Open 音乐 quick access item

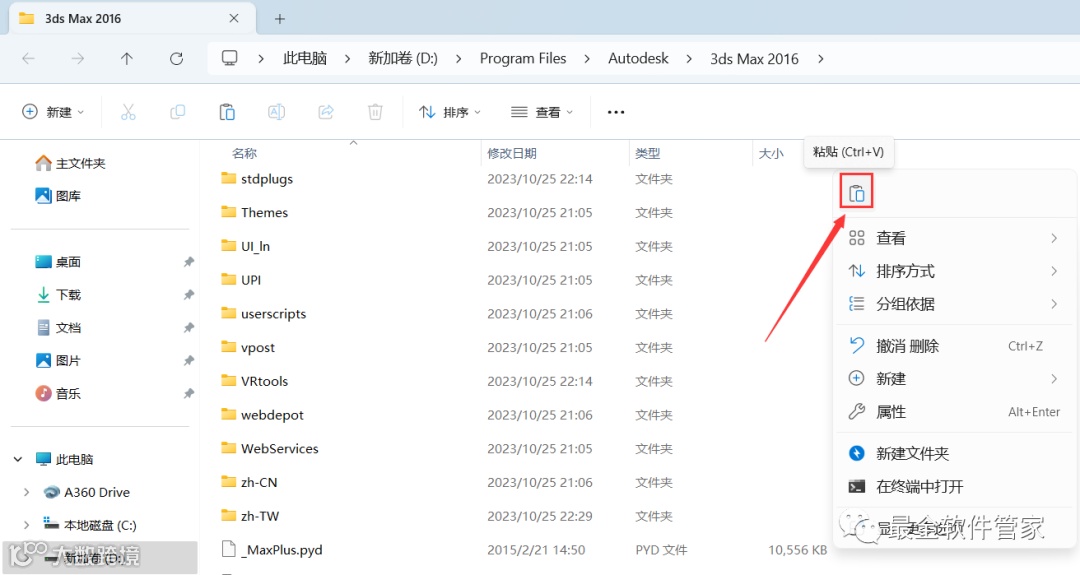[58, 393]
